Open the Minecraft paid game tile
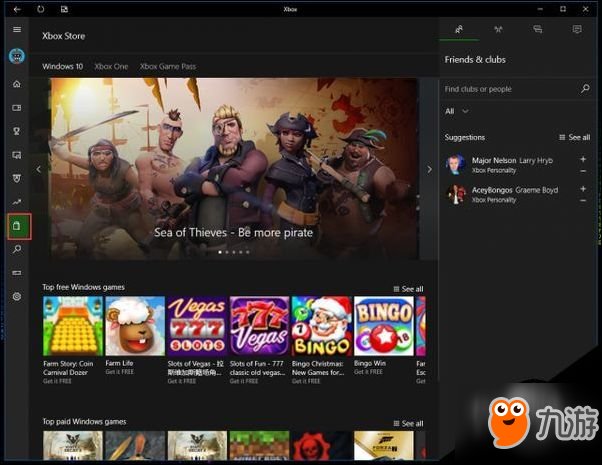Screen dimensions: 602x465 [x=260, y=445]
